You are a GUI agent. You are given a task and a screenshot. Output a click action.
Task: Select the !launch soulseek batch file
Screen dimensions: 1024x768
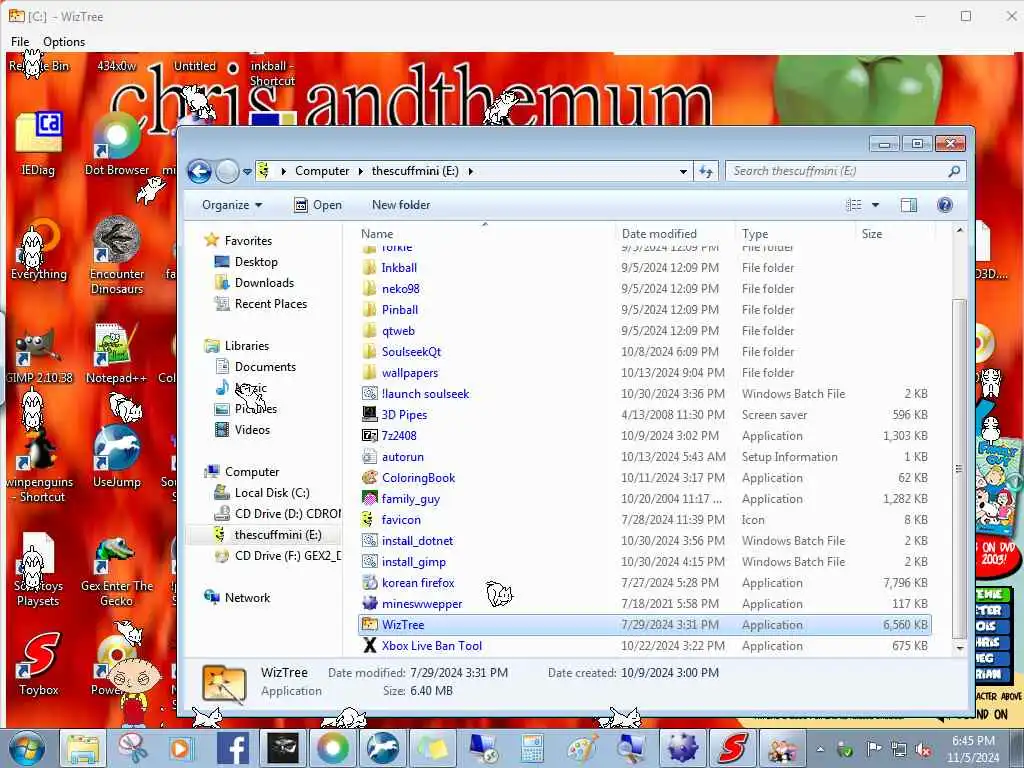425,394
